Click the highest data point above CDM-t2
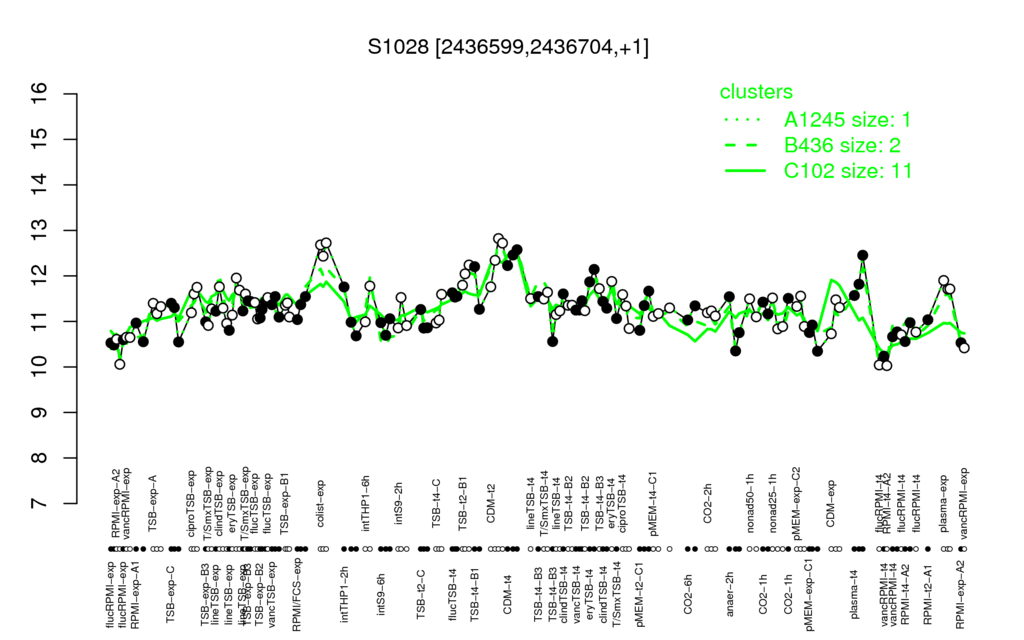Viewport: 1024px width, 640px height. pos(498,239)
